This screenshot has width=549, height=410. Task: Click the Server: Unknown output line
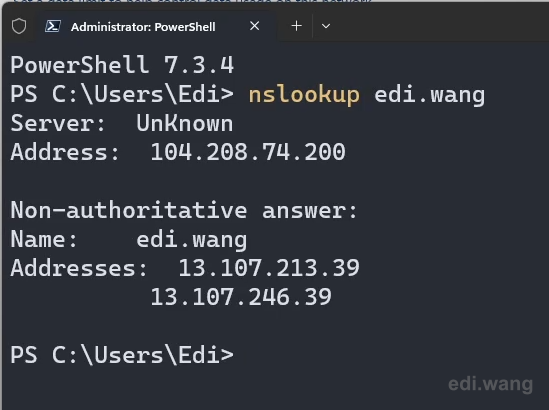(121, 124)
